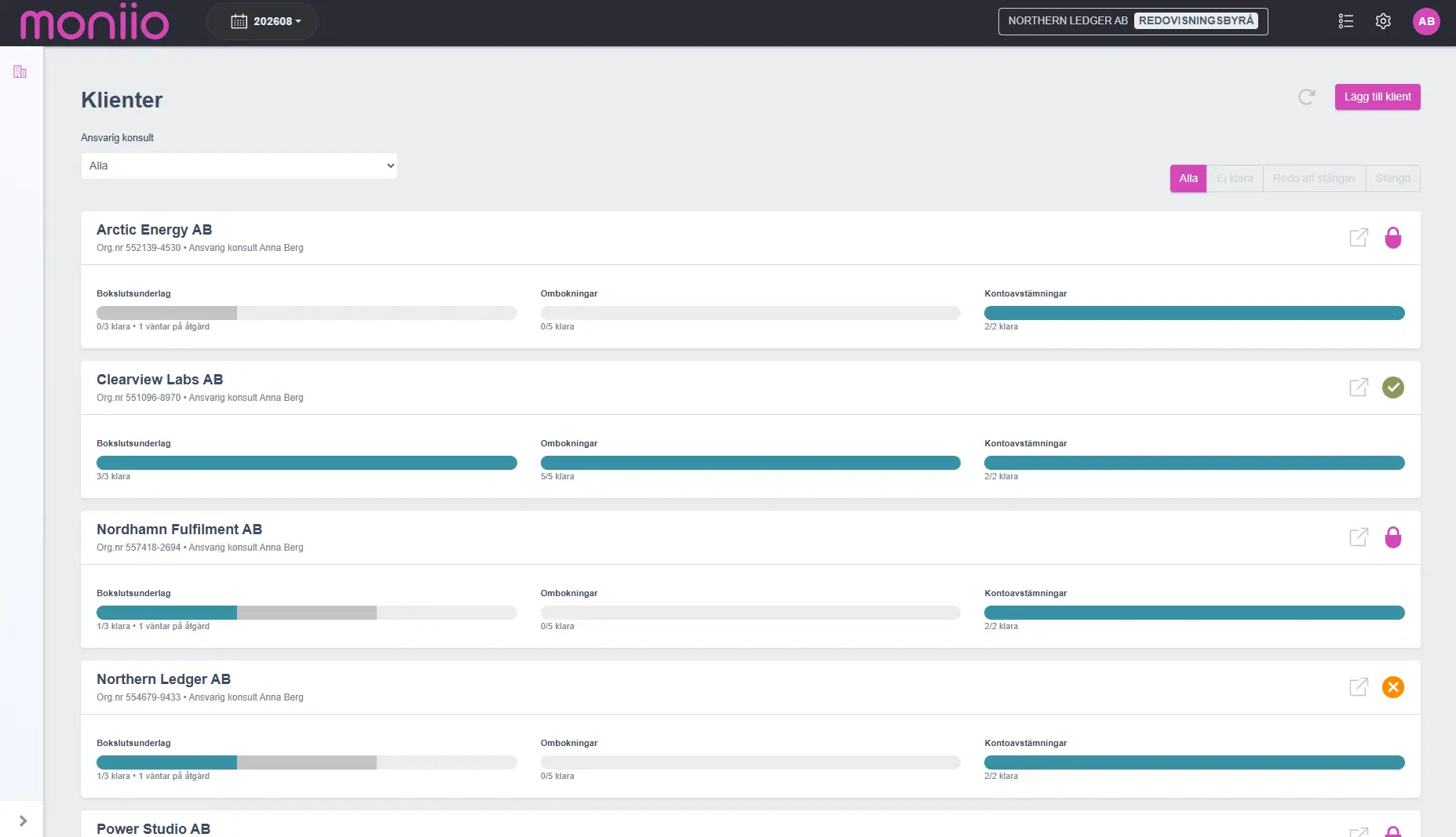Open Northern Ledger AB in new window
The height and width of the screenshot is (837, 1456).
tap(1359, 686)
